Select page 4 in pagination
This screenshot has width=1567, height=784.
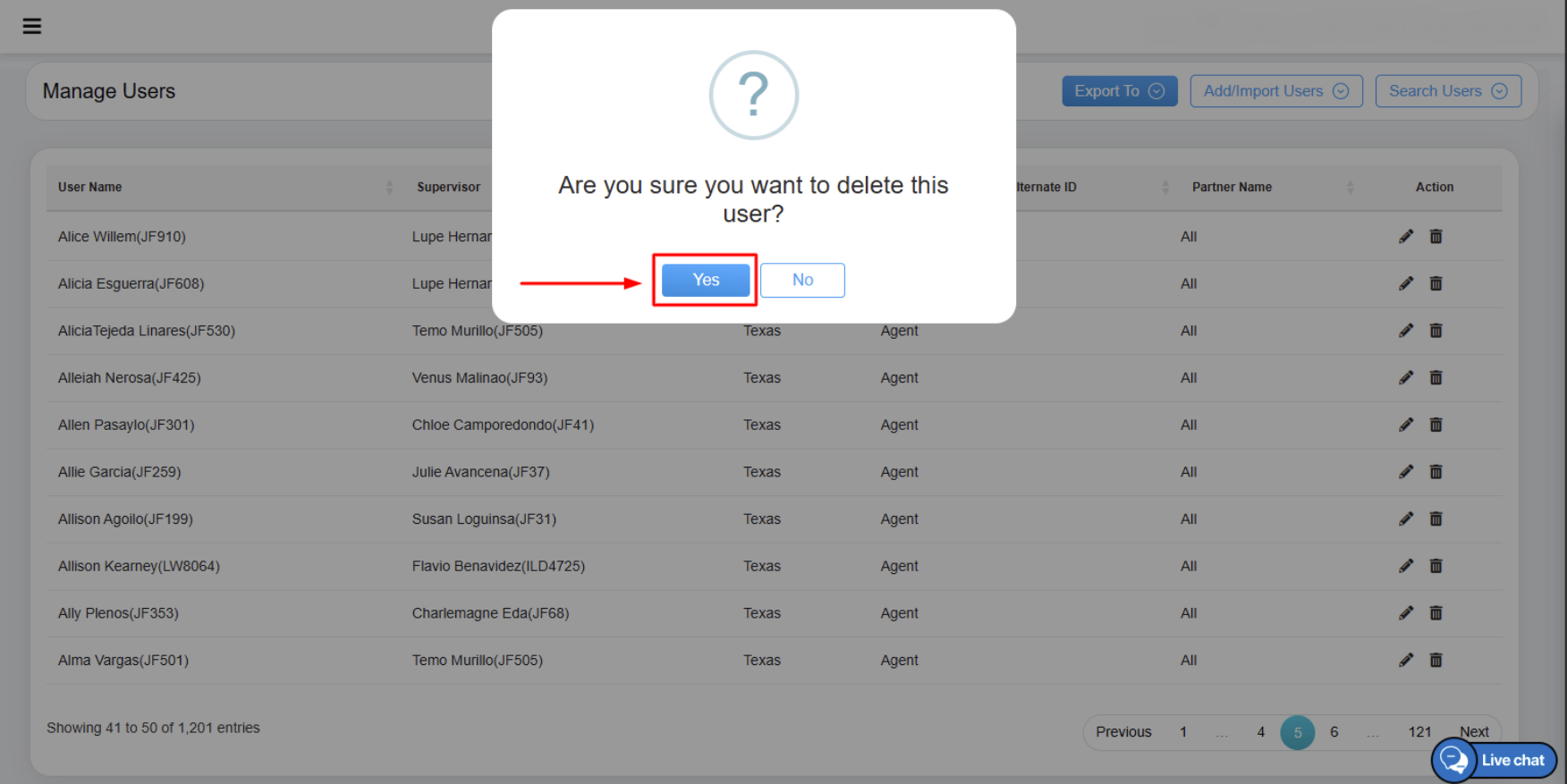tap(1260, 732)
